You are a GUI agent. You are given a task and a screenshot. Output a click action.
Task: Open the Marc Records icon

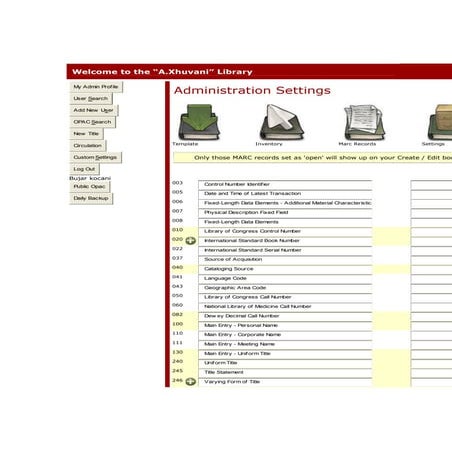click(x=364, y=122)
